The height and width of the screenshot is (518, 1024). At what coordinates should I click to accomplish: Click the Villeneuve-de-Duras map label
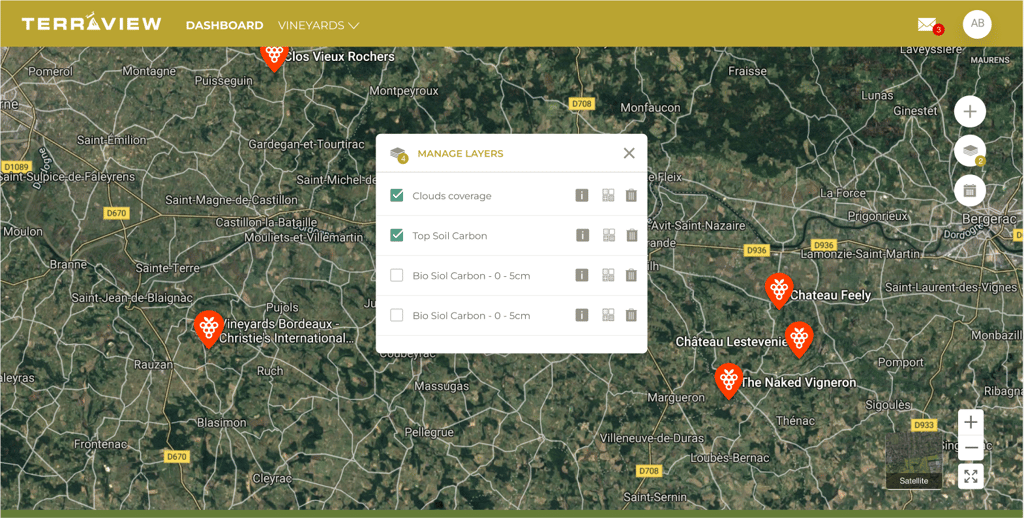(652, 438)
